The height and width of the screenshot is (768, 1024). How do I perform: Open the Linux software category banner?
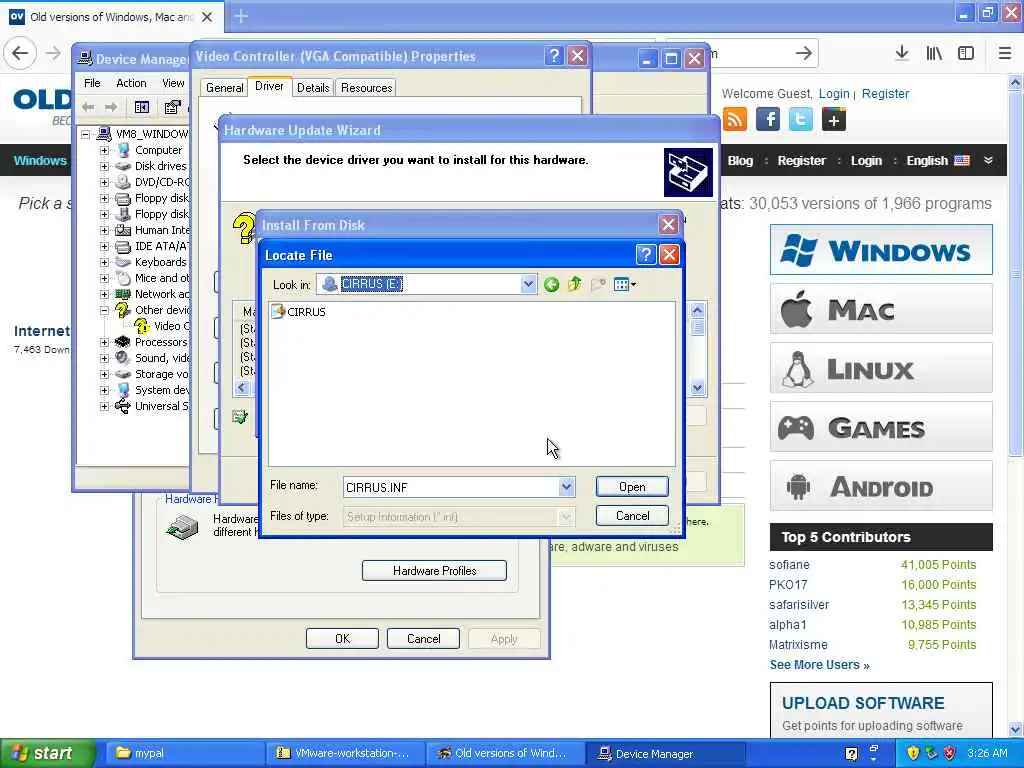pos(881,368)
